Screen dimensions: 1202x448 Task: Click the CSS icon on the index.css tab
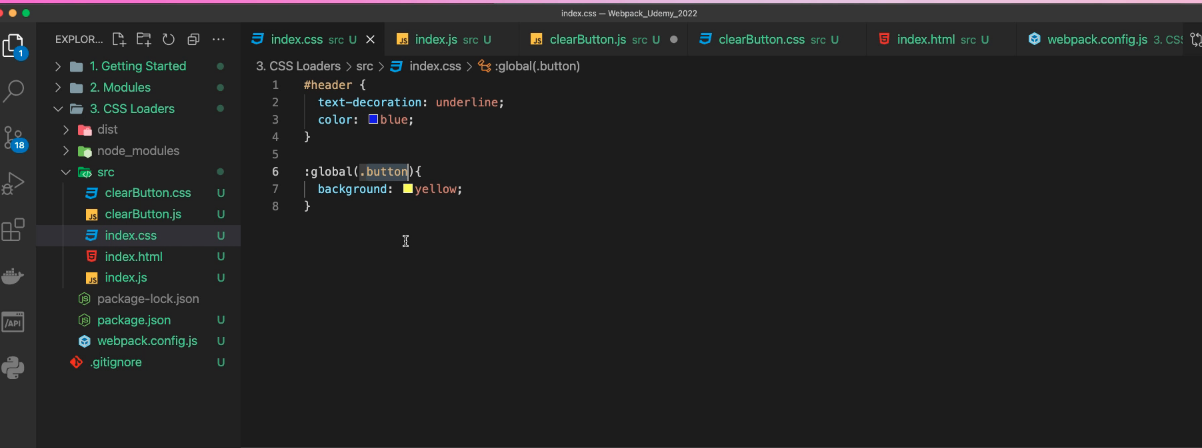pos(258,40)
